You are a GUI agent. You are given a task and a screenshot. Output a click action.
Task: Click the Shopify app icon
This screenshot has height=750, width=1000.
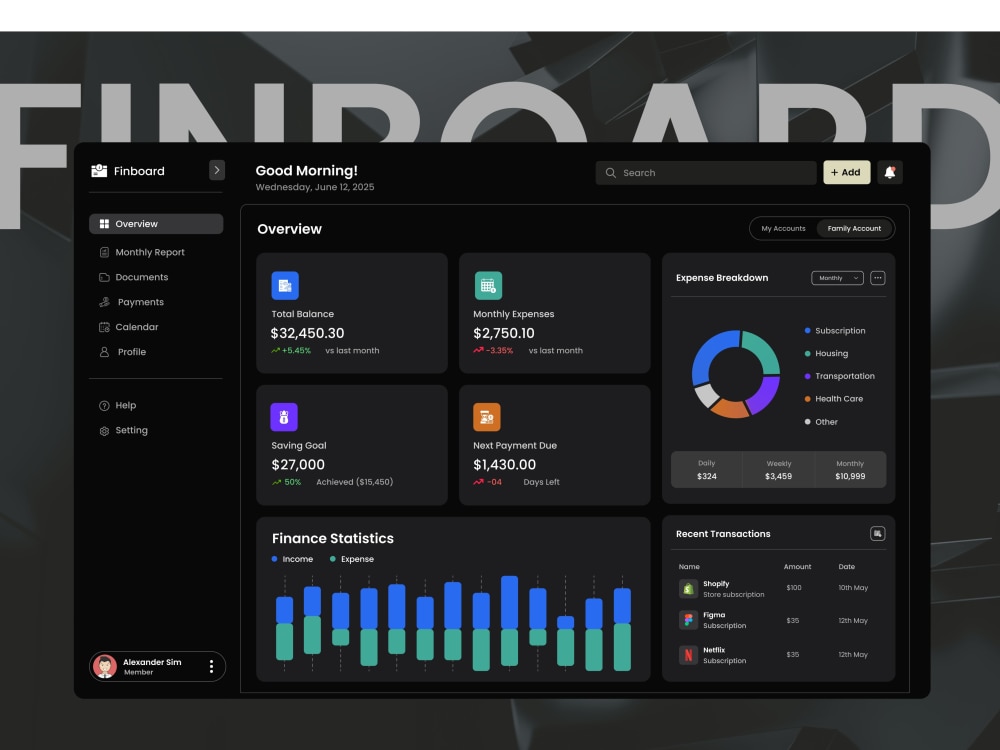tap(688, 588)
